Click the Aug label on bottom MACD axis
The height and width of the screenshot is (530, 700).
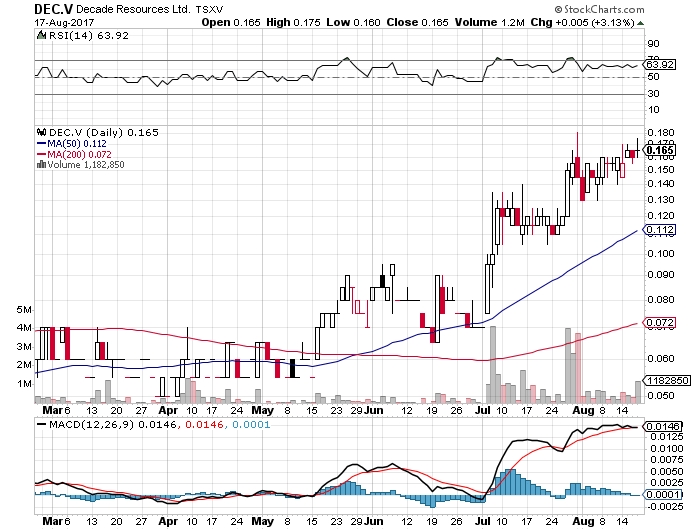pyautogui.click(x=583, y=522)
